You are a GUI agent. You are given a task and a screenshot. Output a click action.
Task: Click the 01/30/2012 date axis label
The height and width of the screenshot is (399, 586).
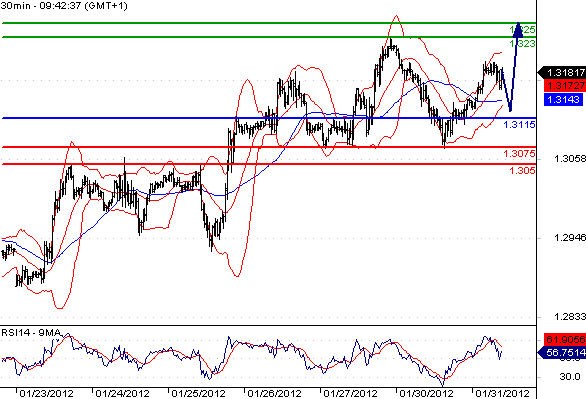(x=426, y=393)
